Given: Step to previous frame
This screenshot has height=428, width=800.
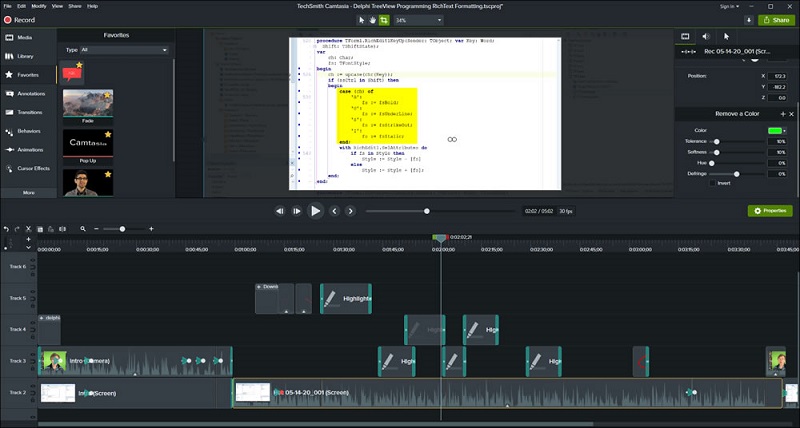Looking at the screenshot, I should click(280, 211).
